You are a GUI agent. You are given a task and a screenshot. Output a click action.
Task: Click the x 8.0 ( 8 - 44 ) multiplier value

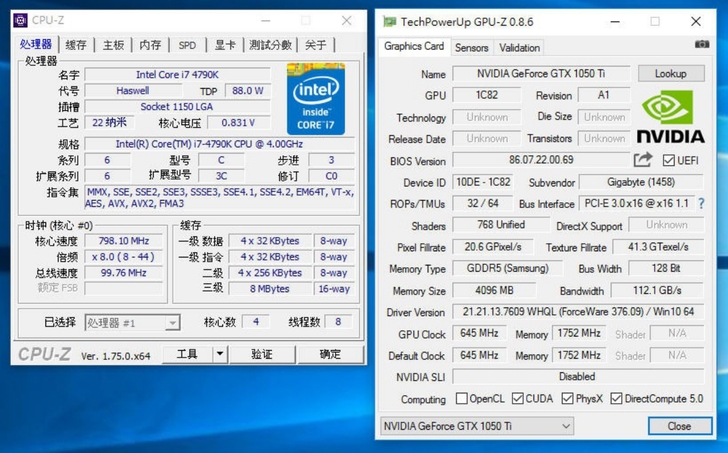[124, 257]
